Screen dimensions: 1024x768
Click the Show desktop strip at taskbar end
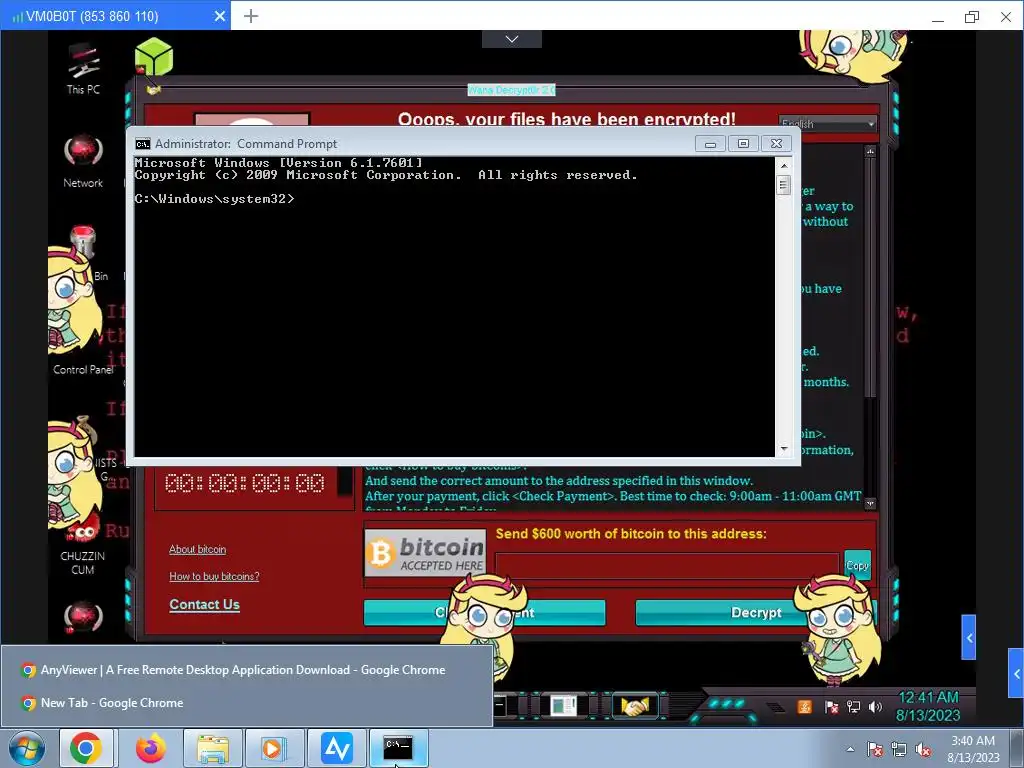(1017, 748)
